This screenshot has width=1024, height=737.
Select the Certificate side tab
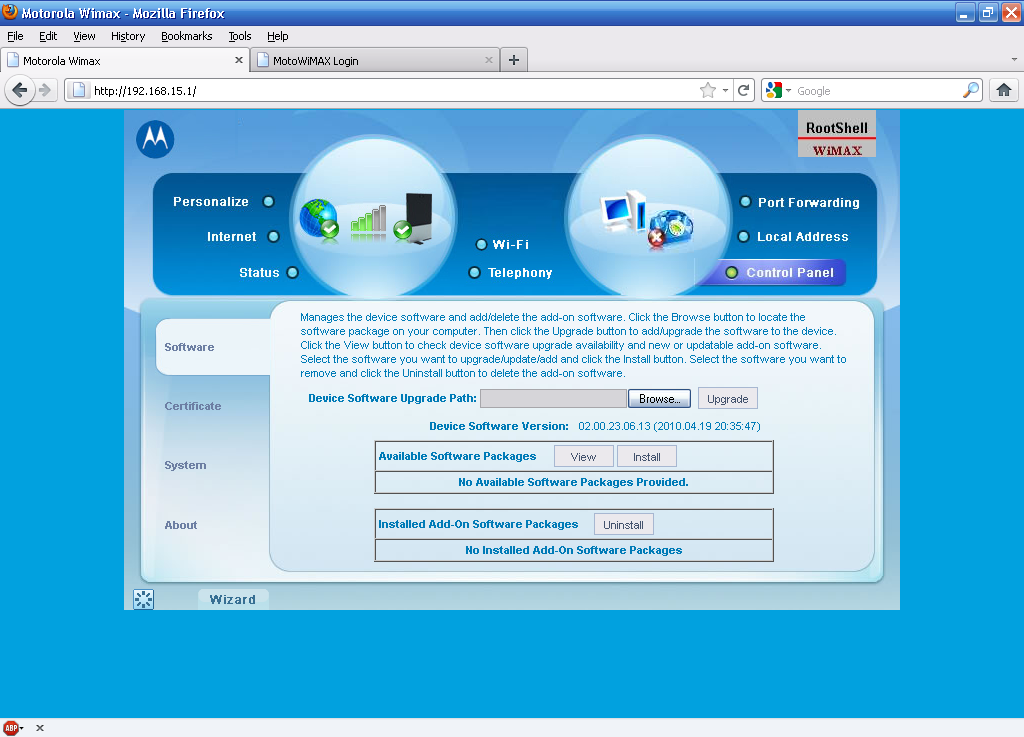click(x=193, y=406)
